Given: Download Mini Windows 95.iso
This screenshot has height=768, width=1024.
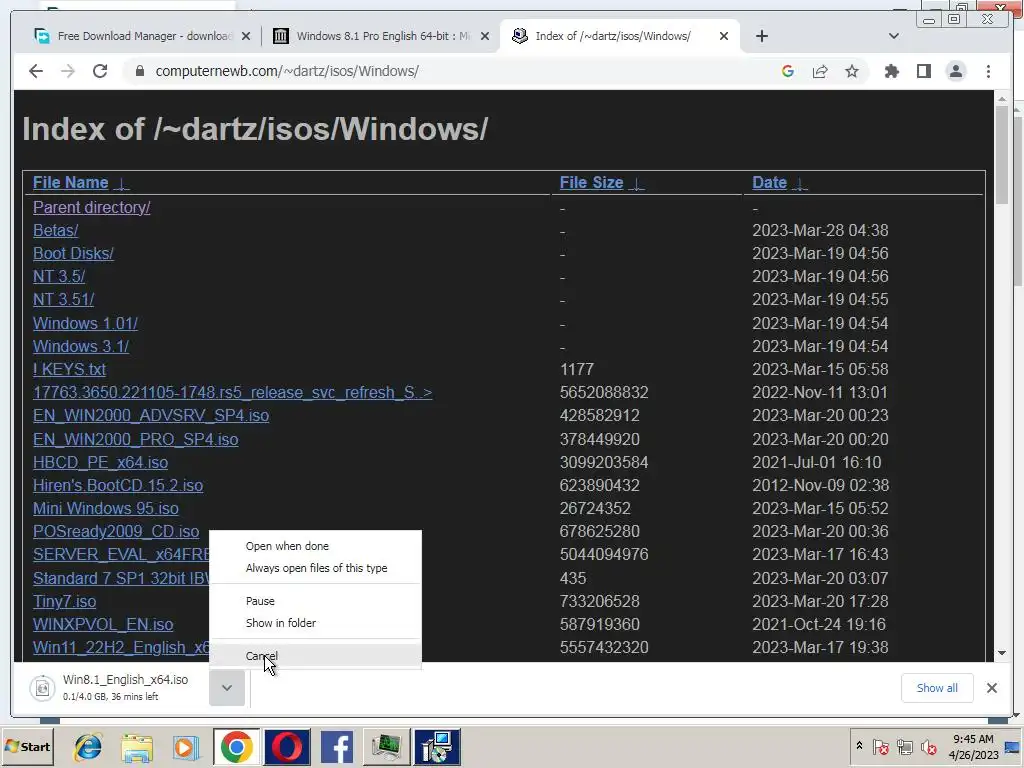Looking at the screenshot, I should tap(106, 508).
